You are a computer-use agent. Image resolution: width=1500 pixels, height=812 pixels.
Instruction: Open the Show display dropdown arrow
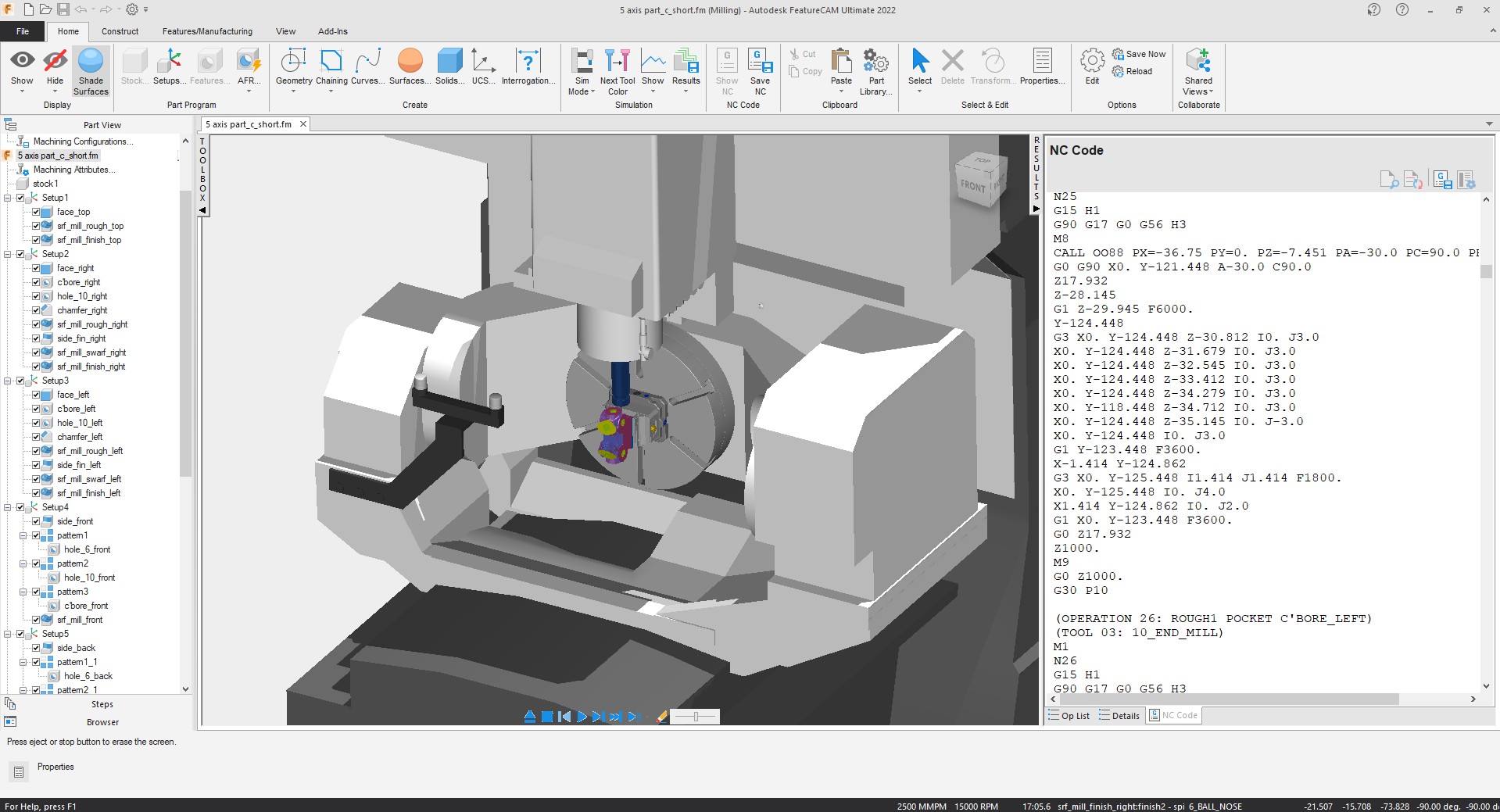pos(22,91)
